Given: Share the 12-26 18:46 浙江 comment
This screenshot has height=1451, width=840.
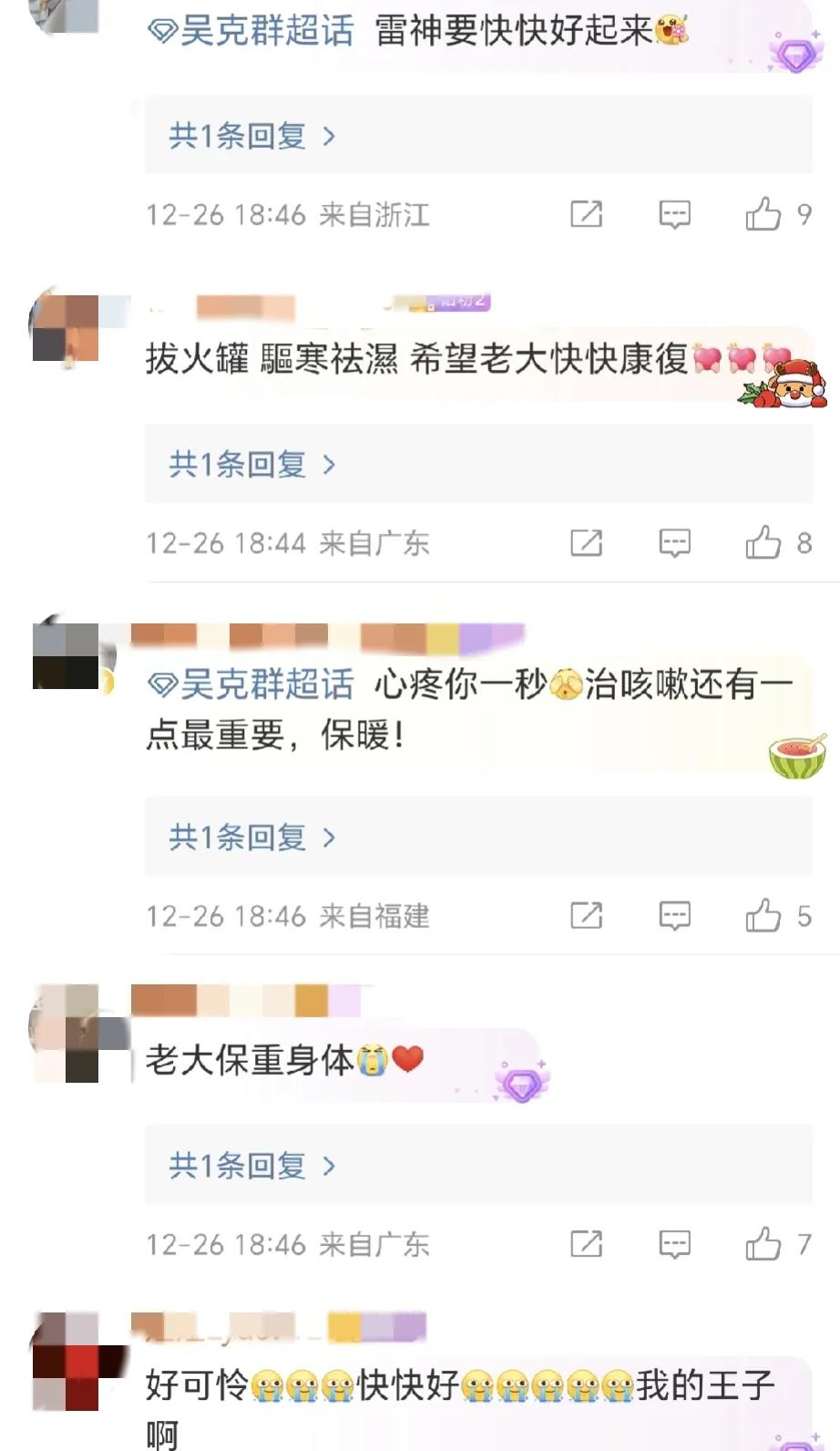Looking at the screenshot, I should click(x=586, y=214).
